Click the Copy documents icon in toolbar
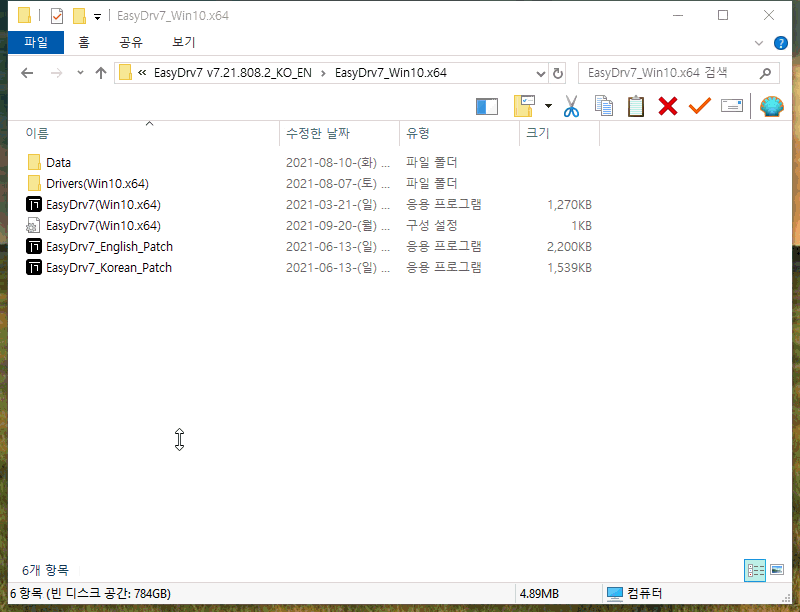 (604, 106)
